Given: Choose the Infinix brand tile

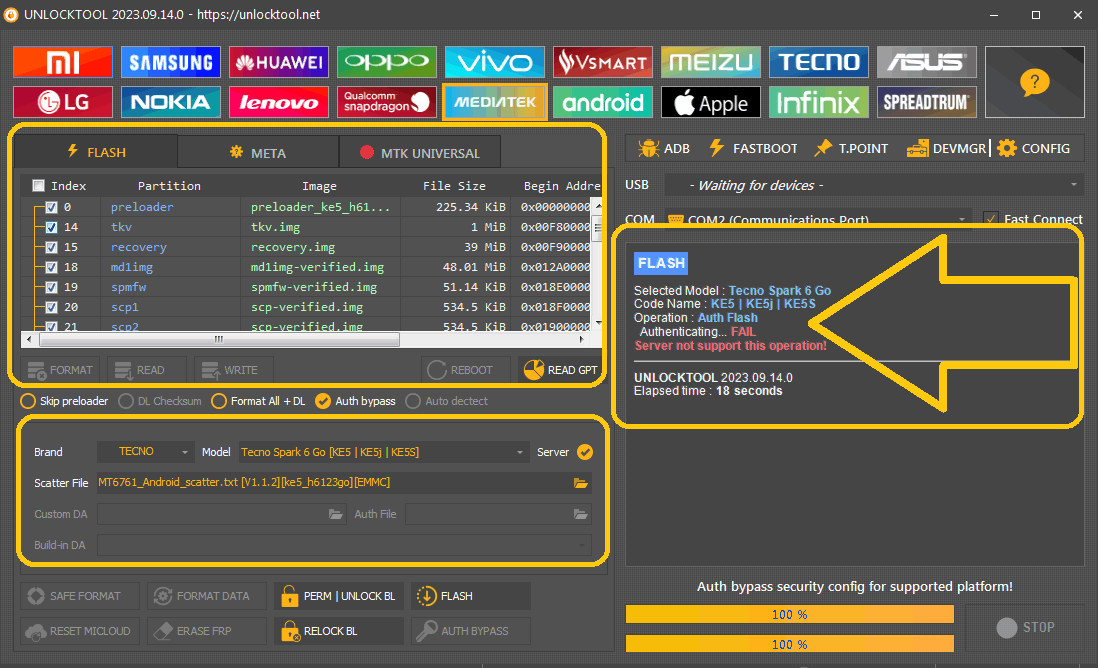Looking at the screenshot, I should coord(819,102).
